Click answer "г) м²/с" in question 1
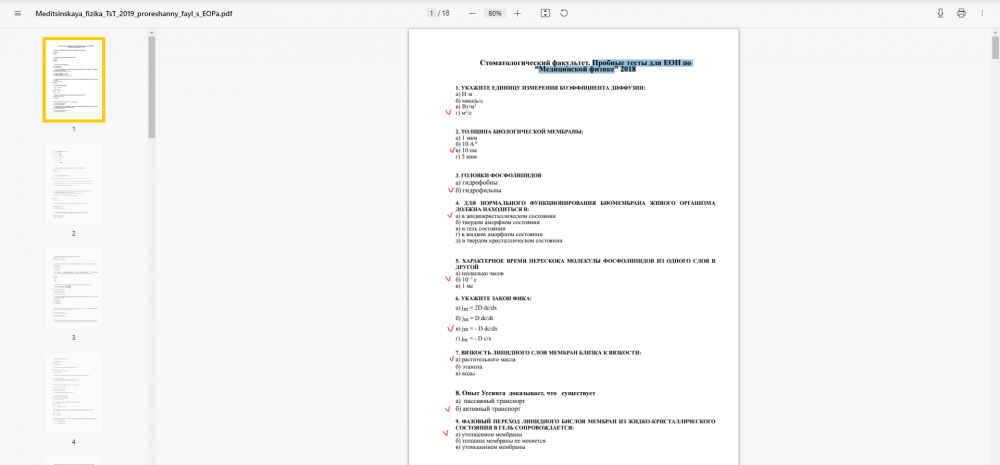 pyautogui.click(x=464, y=112)
